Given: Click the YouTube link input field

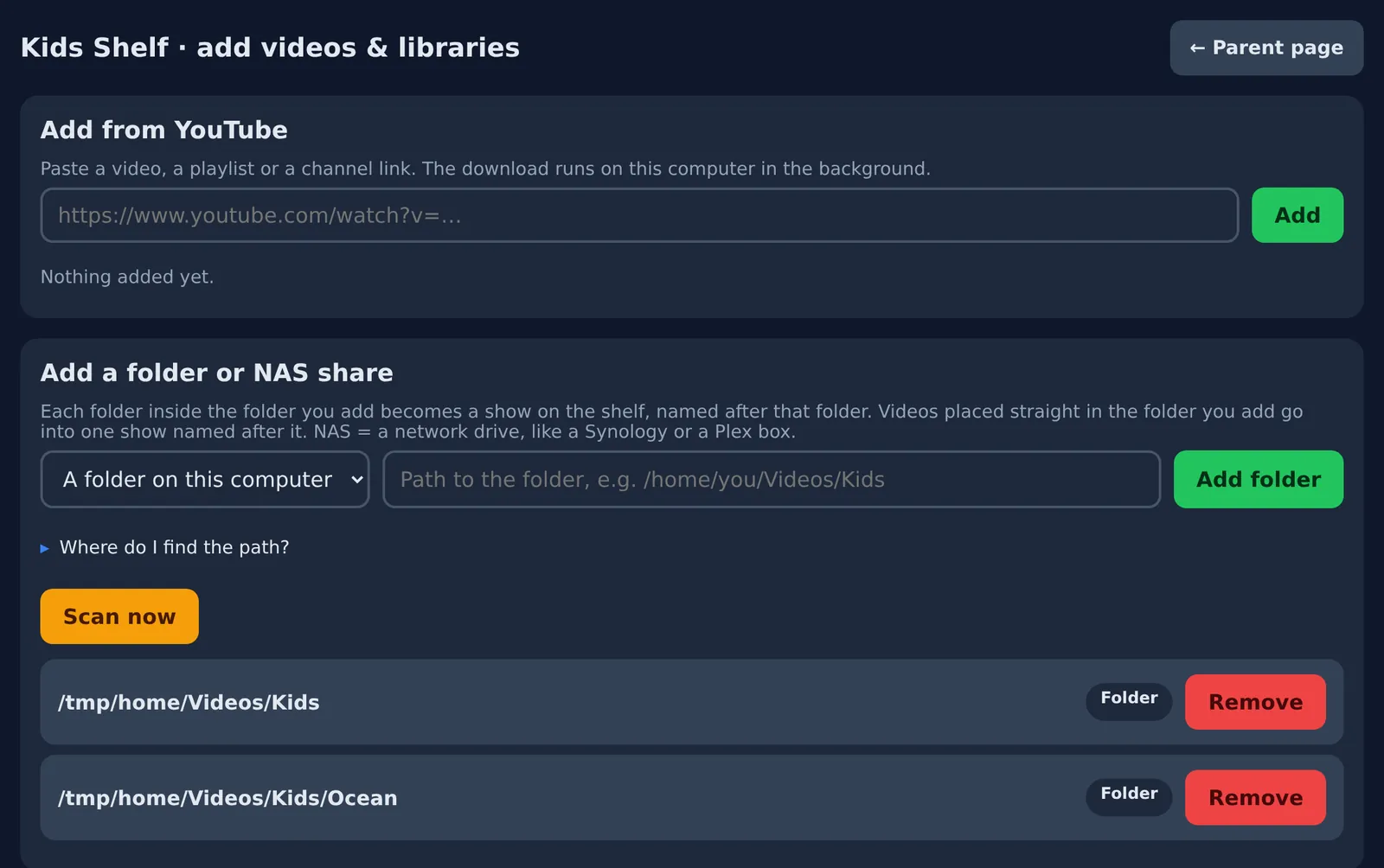Looking at the screenshot, I should pyautogui.click(x=639, y=215).
